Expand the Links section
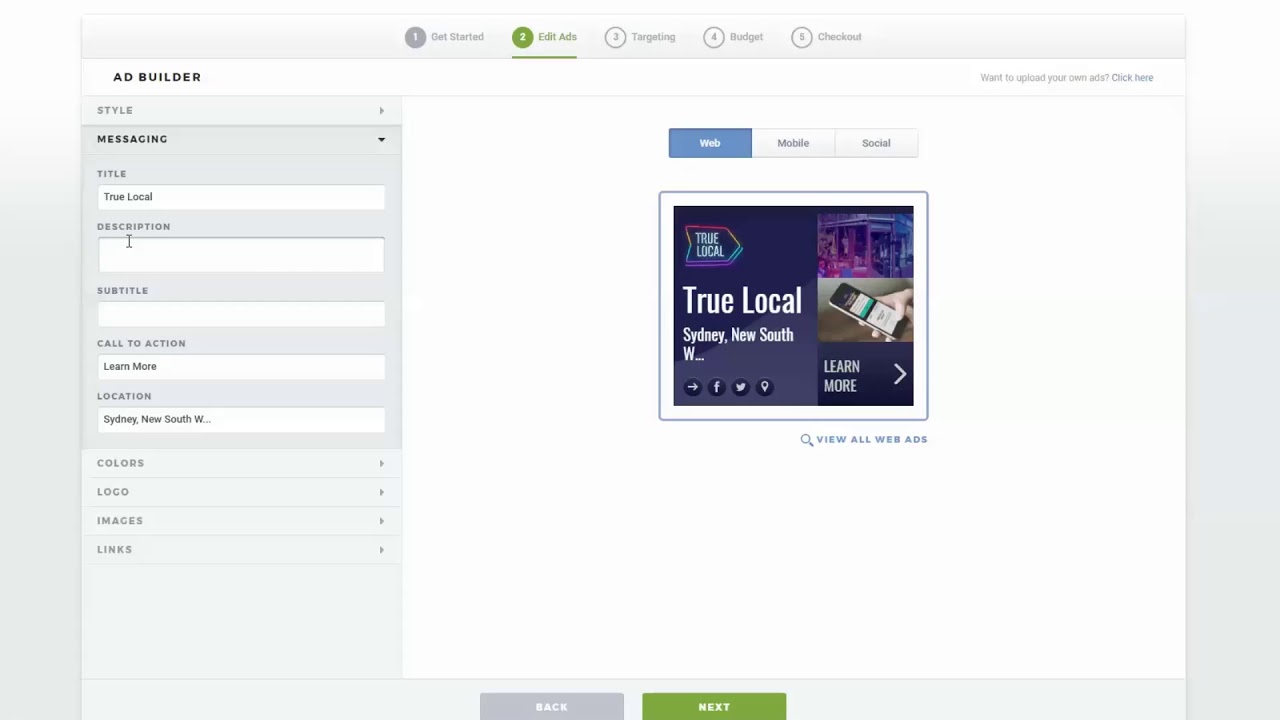Image resolution: width=1280 pixels, height=720 pixels. pos(241,550)
